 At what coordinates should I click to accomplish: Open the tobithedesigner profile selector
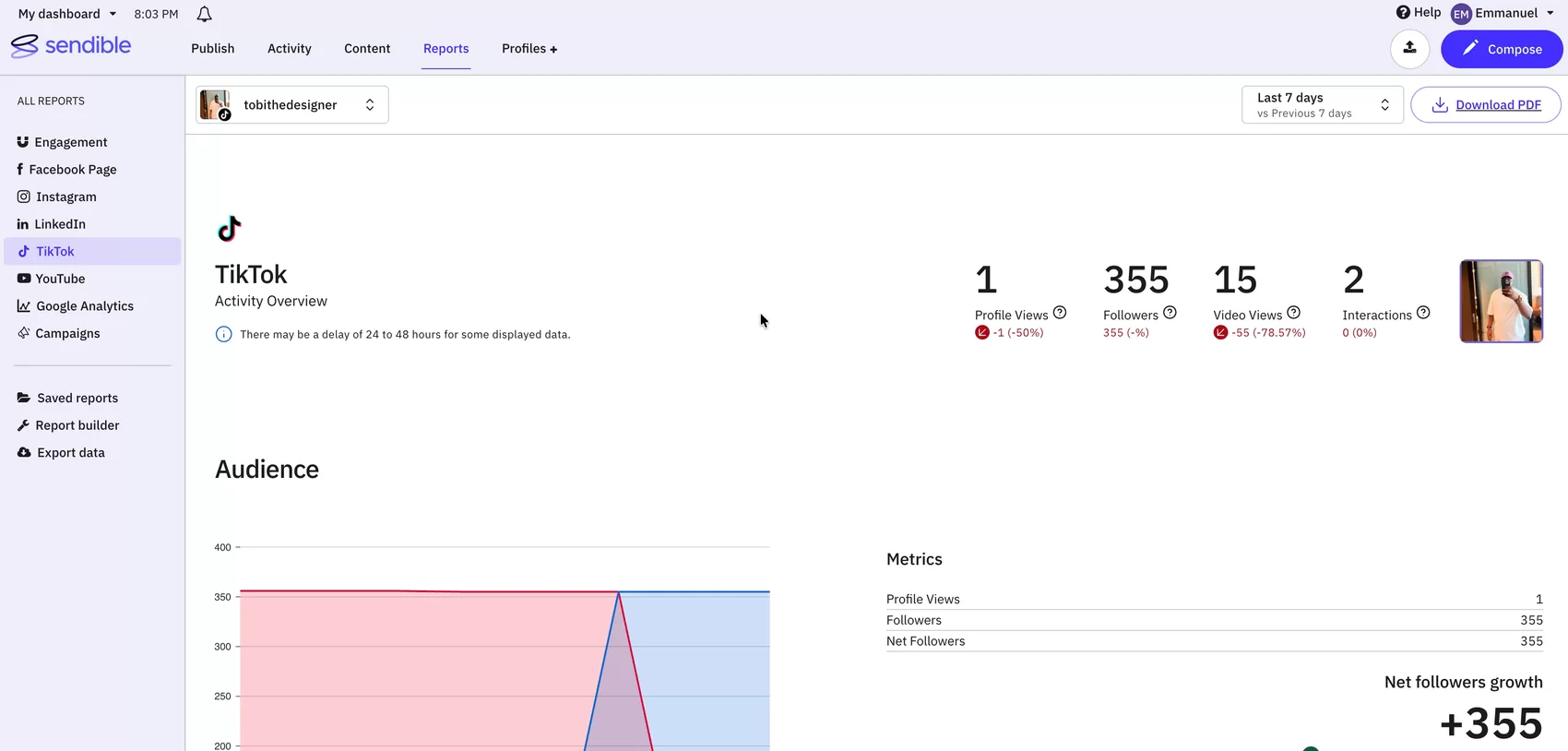[291, 105]
